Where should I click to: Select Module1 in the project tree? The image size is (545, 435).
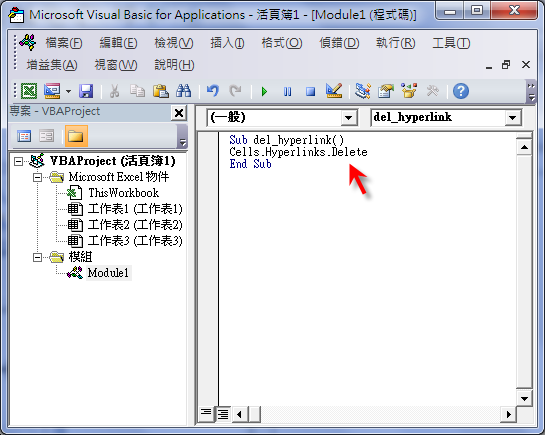point(108,273)
